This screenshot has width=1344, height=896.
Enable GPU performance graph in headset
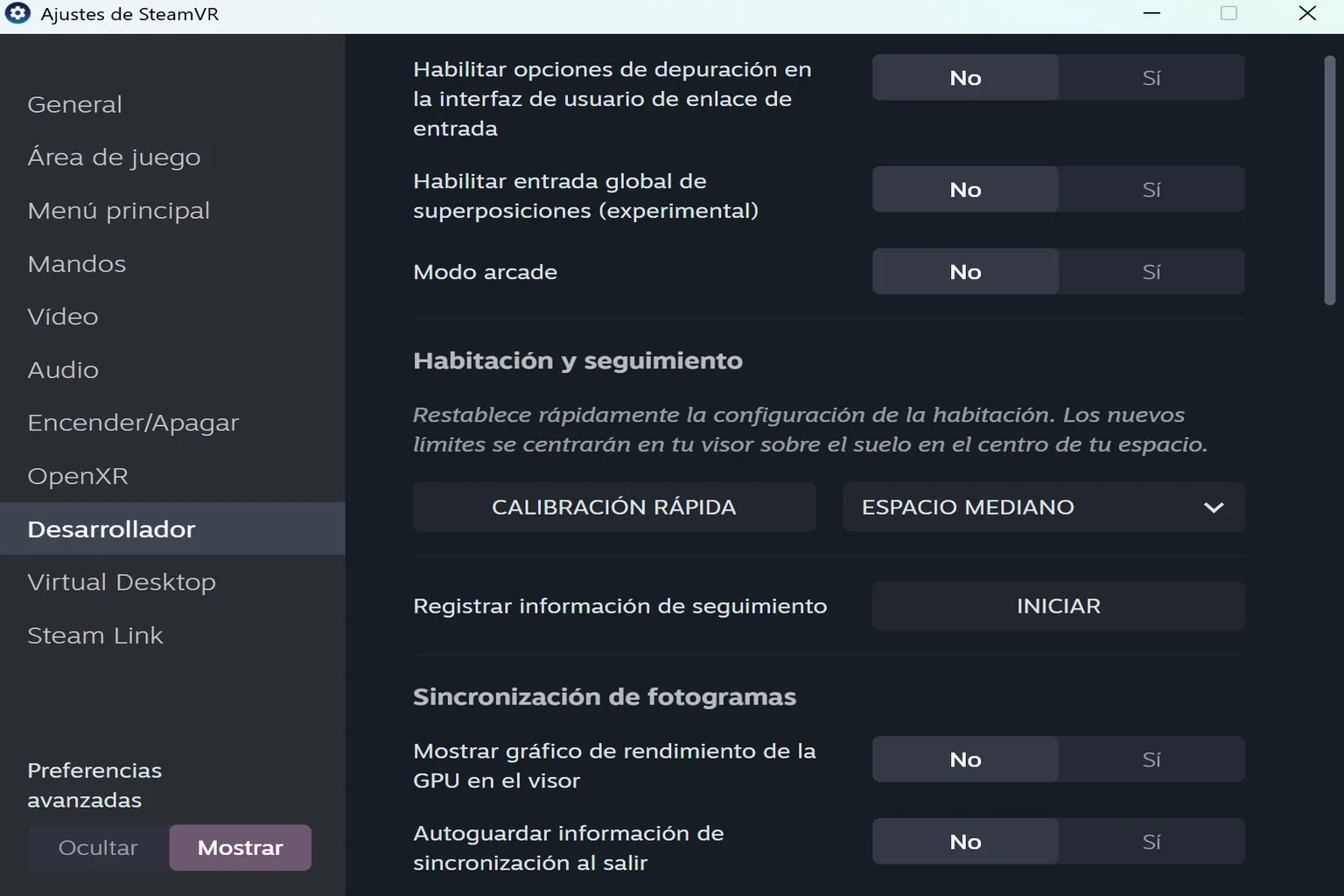click(1151, 759)
